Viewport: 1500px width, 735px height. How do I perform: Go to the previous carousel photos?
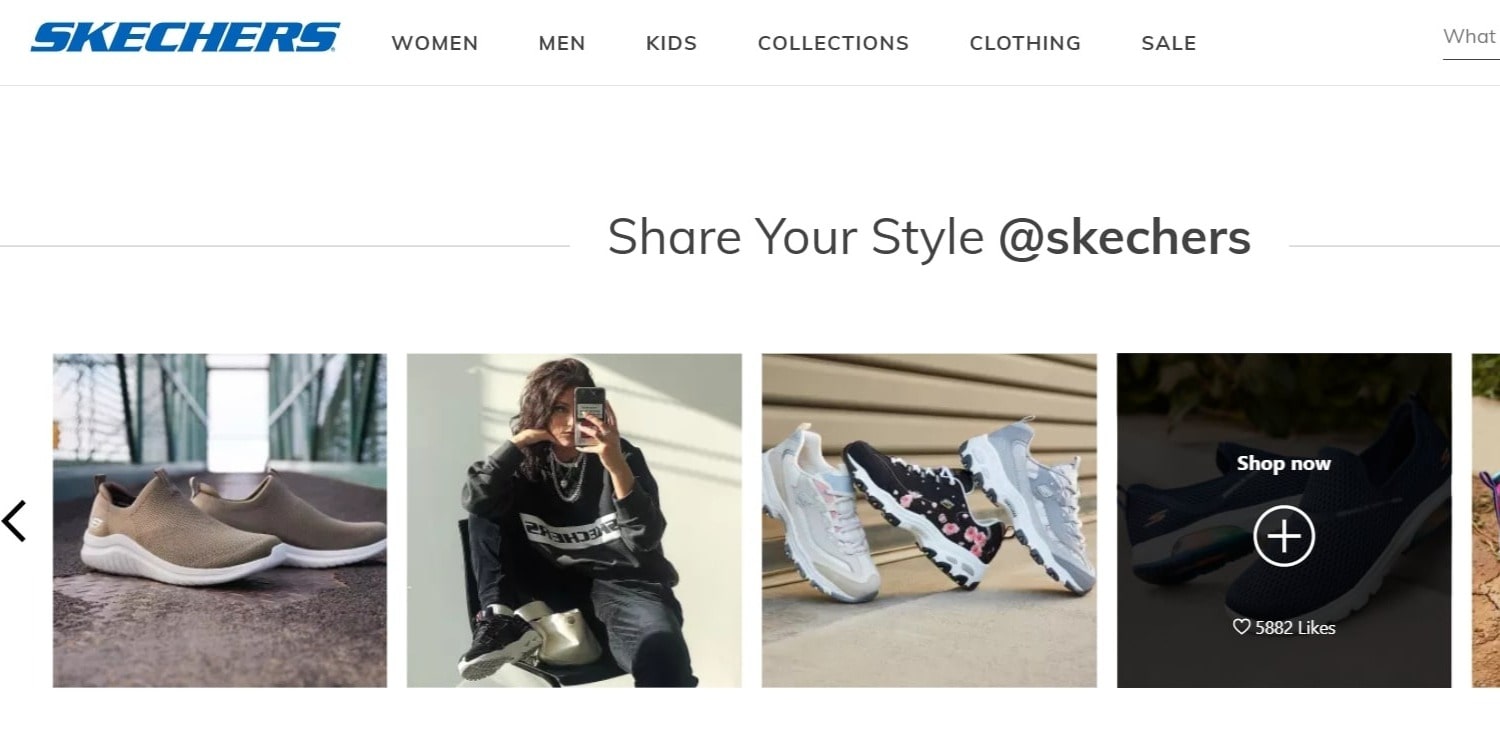point(15,521)
